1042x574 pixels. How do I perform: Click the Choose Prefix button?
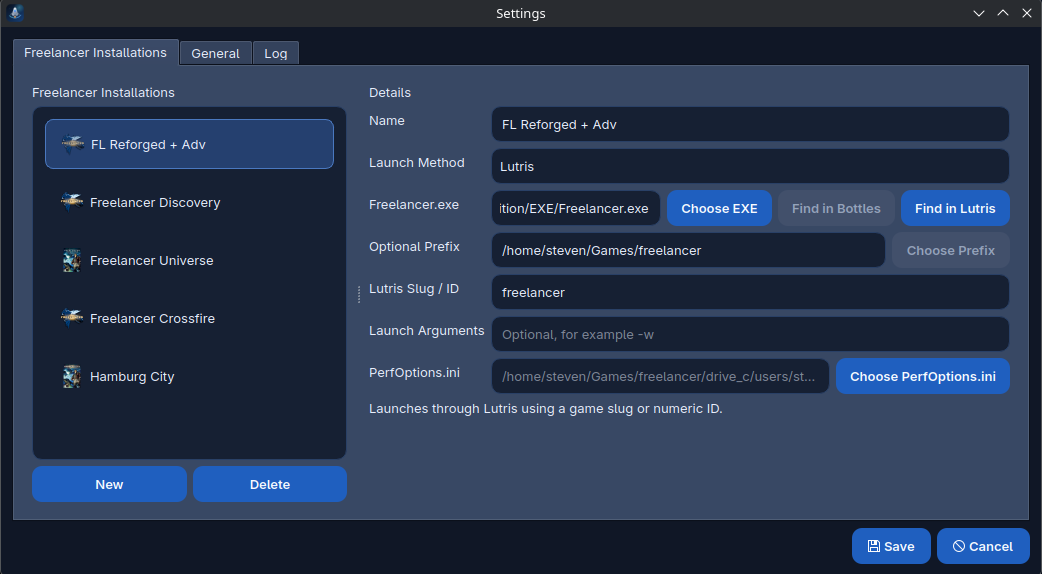(950, 250)
